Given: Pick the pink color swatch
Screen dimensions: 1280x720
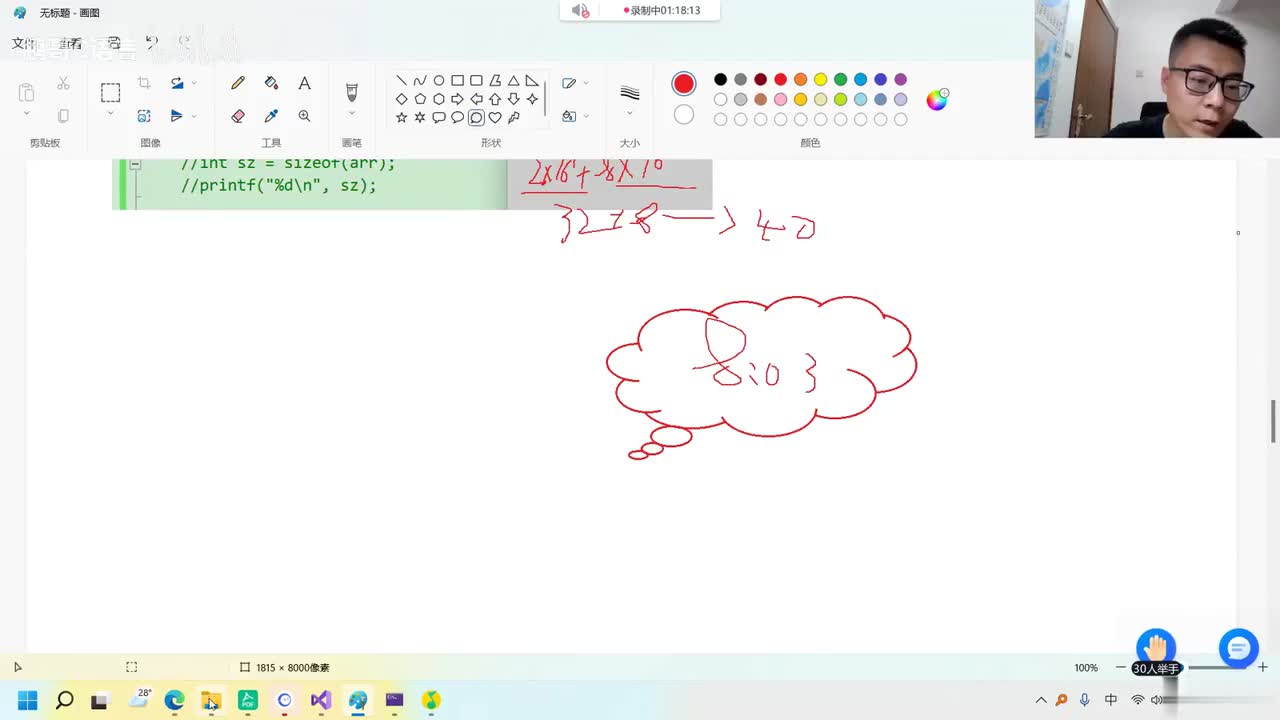Looking at the screenshot, I should [x=780, y=100].
